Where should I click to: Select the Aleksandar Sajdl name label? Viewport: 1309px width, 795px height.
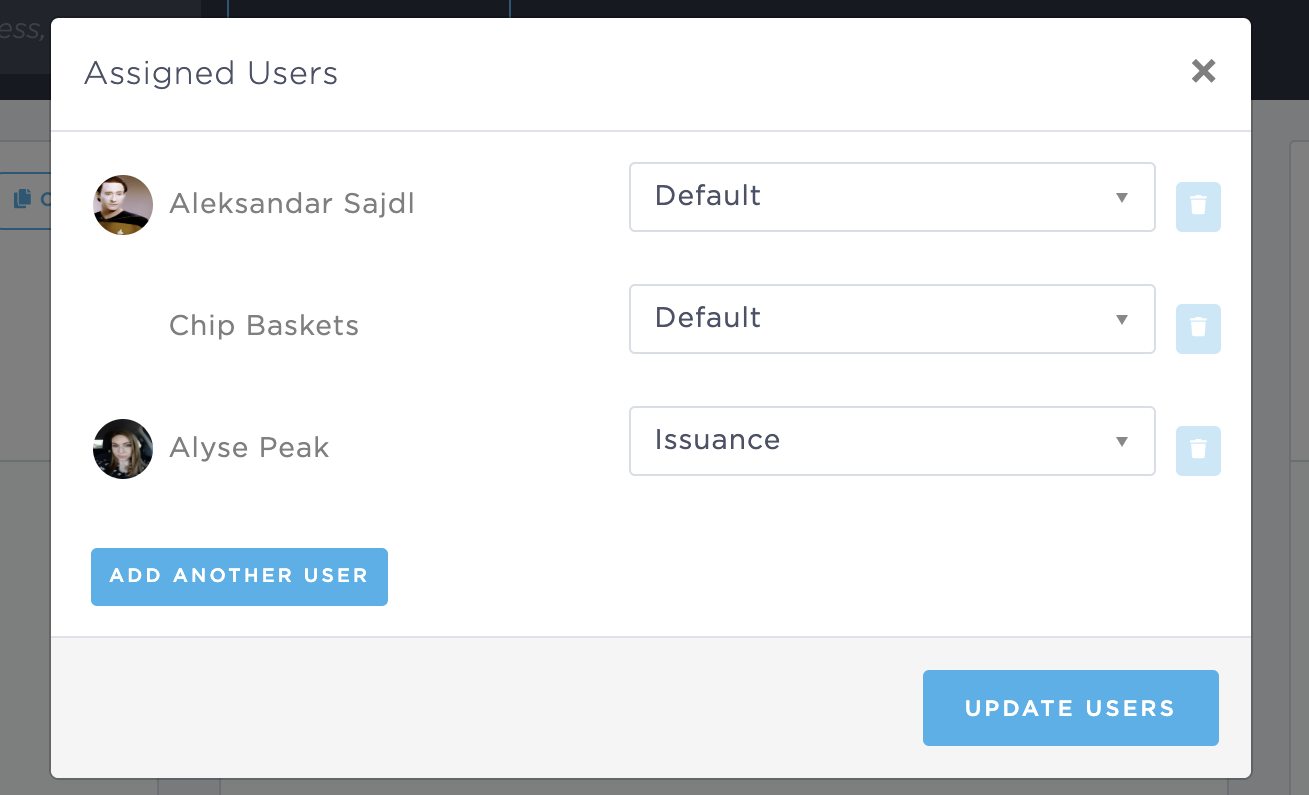pyautogui.click(x=292, y=204)
